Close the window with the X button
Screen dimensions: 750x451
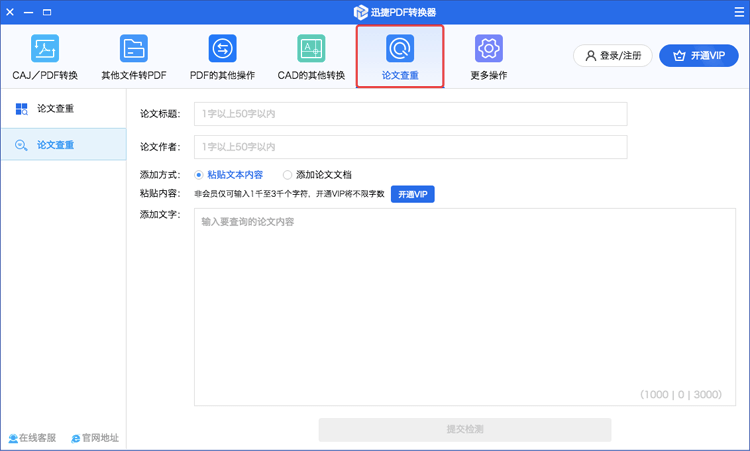point(10,12)
